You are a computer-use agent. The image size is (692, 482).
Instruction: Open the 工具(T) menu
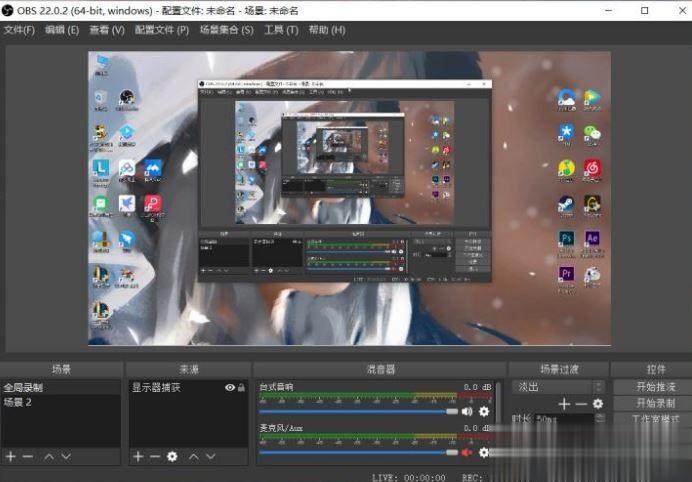click(x=281, y=30)
